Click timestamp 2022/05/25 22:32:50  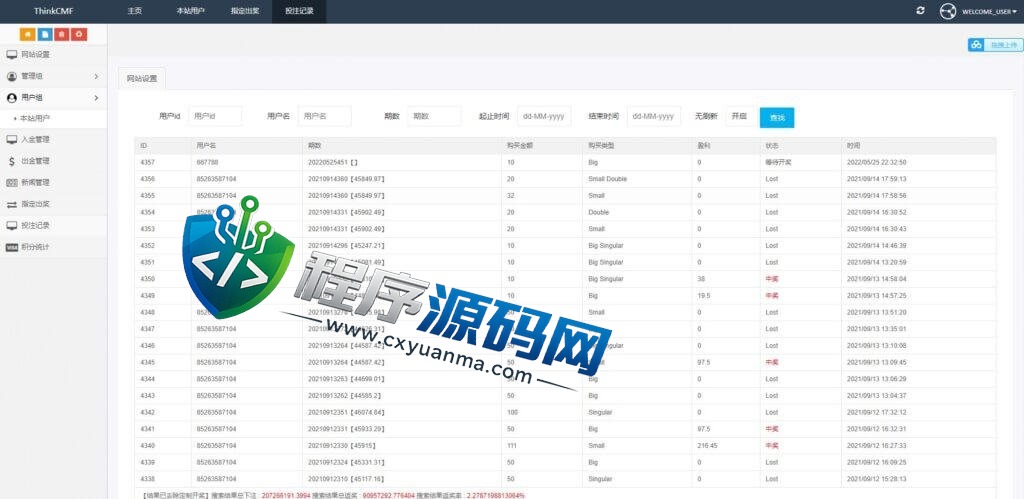coord(876,162)
